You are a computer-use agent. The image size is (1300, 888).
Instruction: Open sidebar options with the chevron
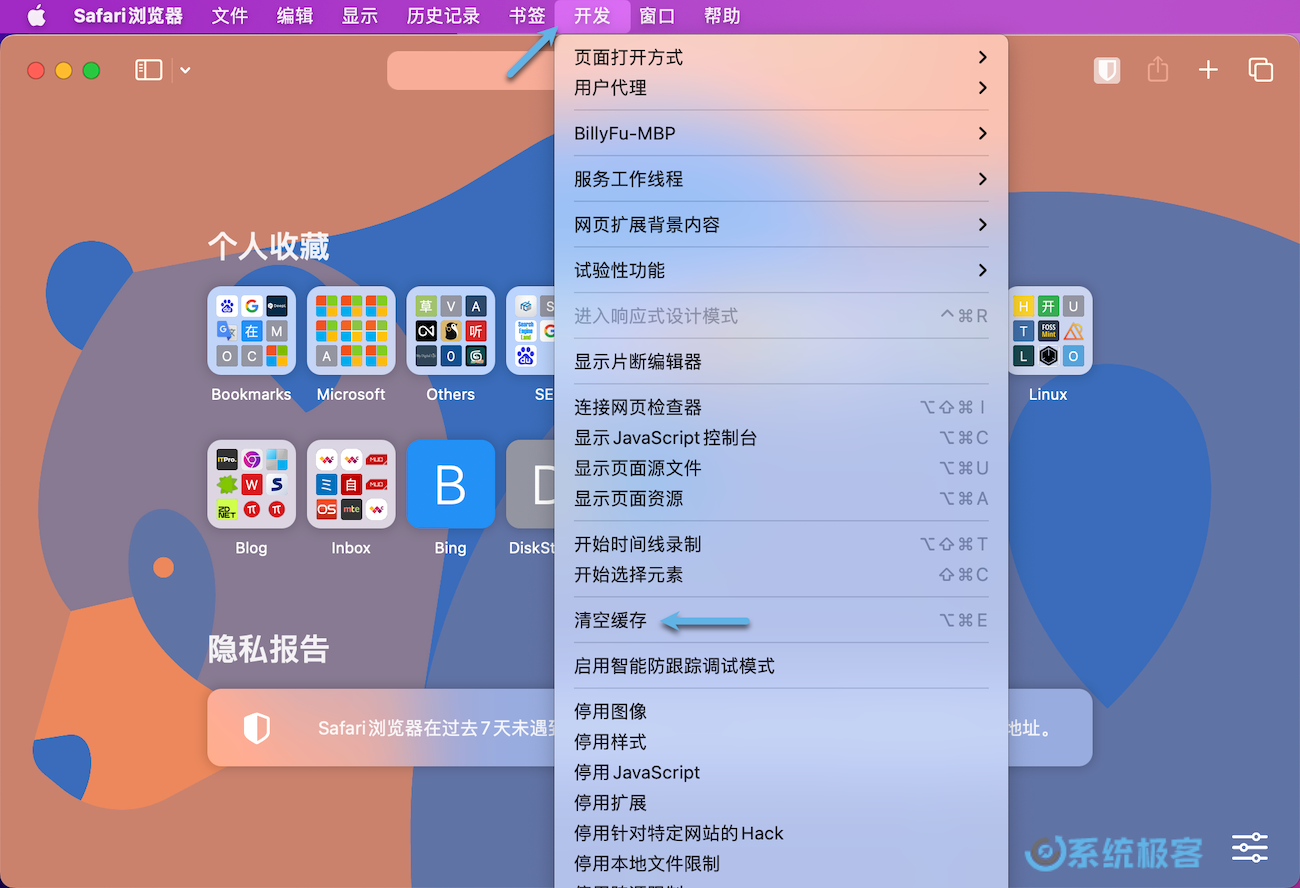(x=184, y=70)
